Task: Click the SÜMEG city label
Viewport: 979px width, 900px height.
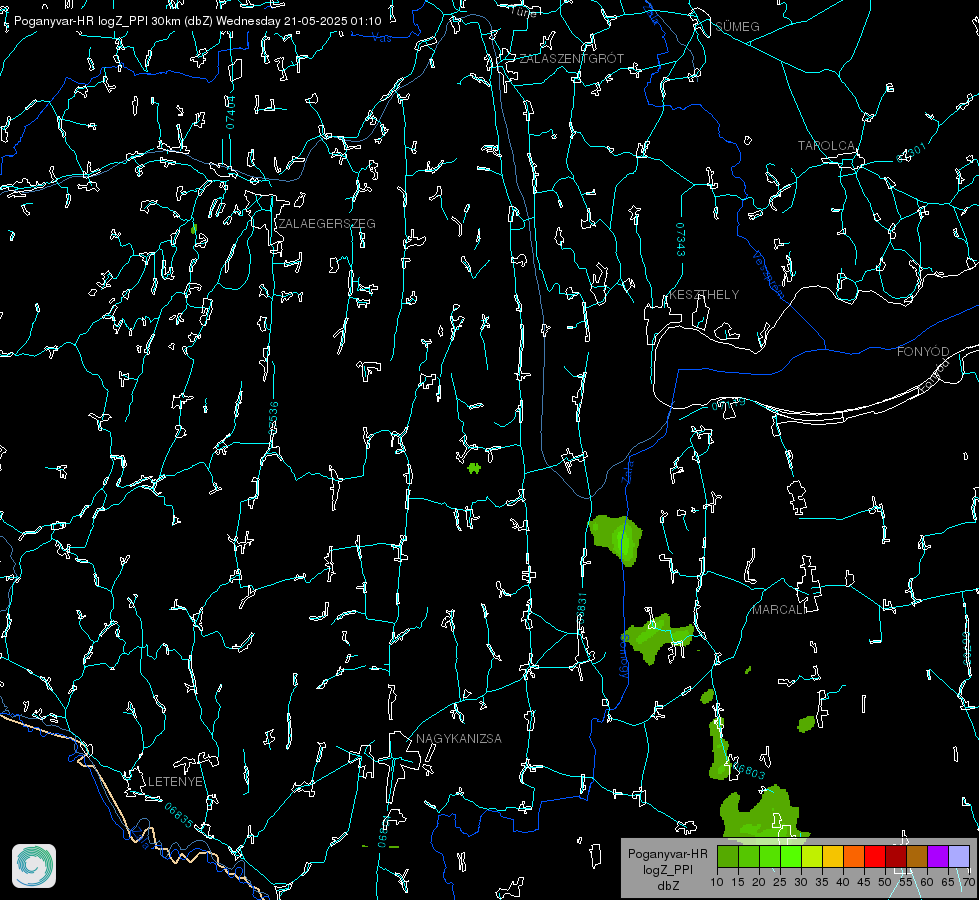Action: point(737,26)
